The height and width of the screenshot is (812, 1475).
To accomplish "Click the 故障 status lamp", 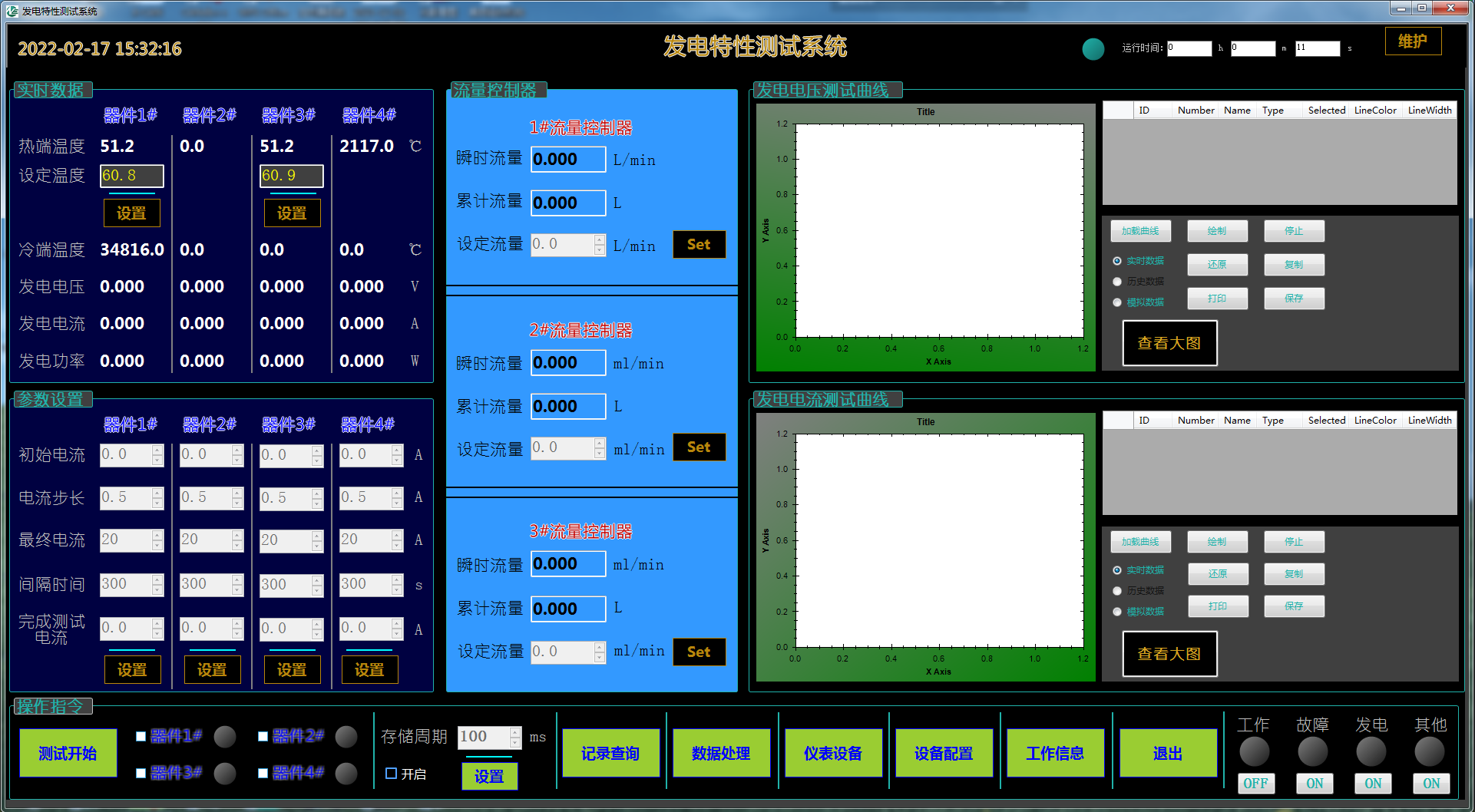I will coord(1313,752).
